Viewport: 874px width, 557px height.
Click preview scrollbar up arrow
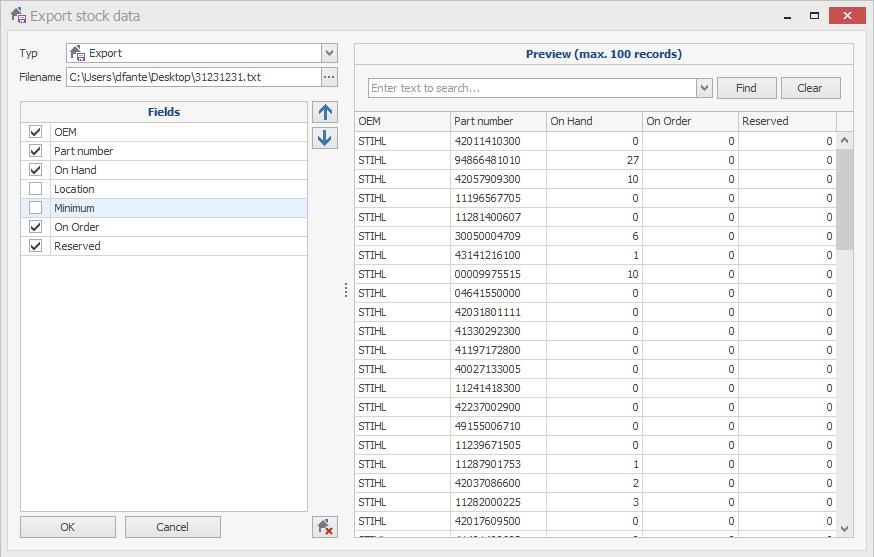tap(844, 141)
